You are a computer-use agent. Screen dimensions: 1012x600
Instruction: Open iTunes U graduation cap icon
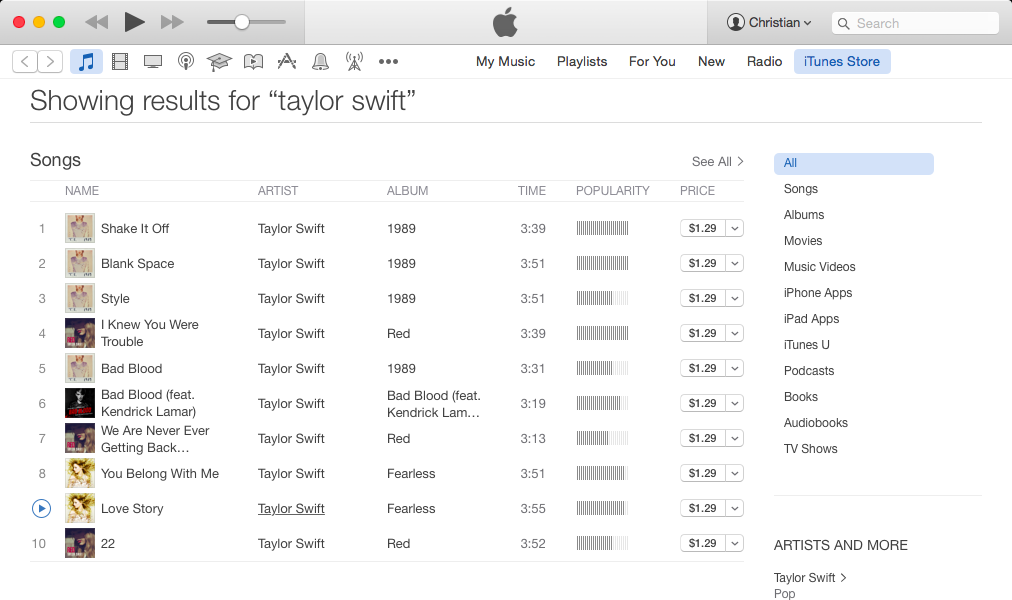219,62
